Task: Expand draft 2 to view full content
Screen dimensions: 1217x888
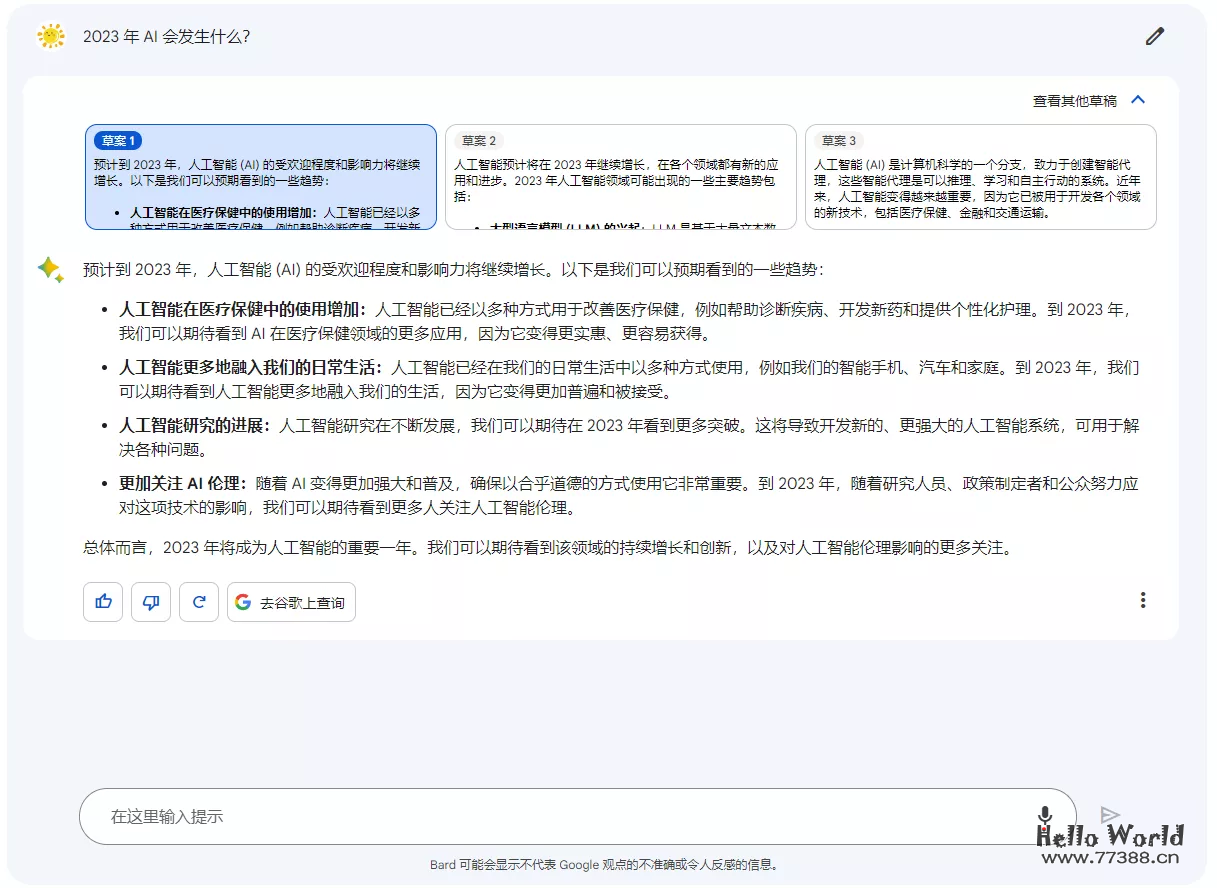Action: tap(620, 180)
